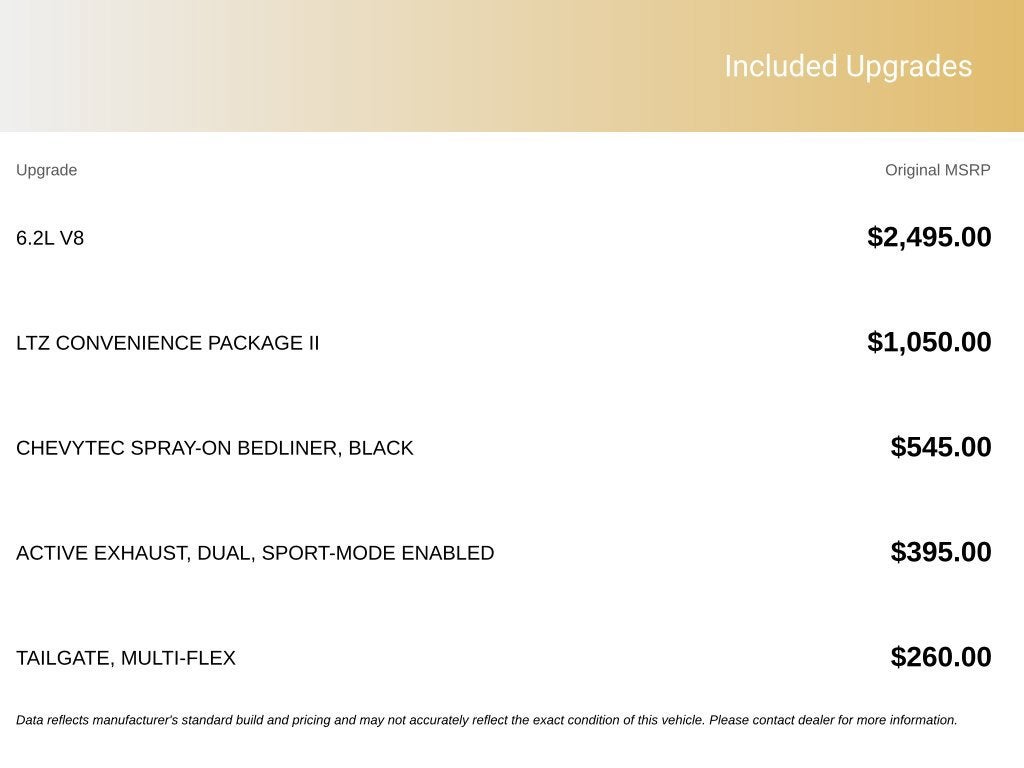Click the Included Upgrades header title
The height and width of the screenshot is (768, 1024).
tap(848, 67)
